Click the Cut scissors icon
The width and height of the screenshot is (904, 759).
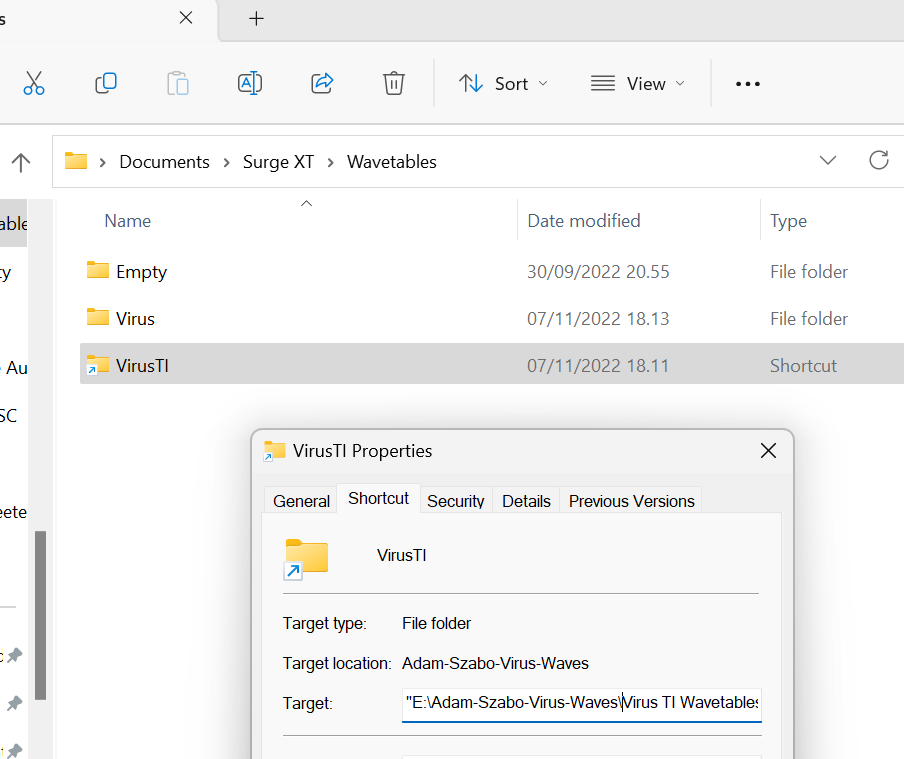(x=34, y=83)
